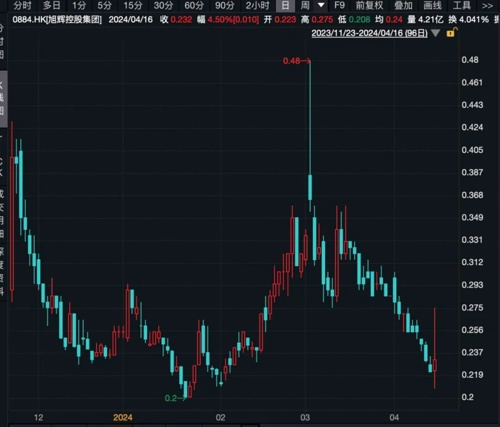Open the 画线 drawing tools
500x427 pixels.
(x=432, y=5)
